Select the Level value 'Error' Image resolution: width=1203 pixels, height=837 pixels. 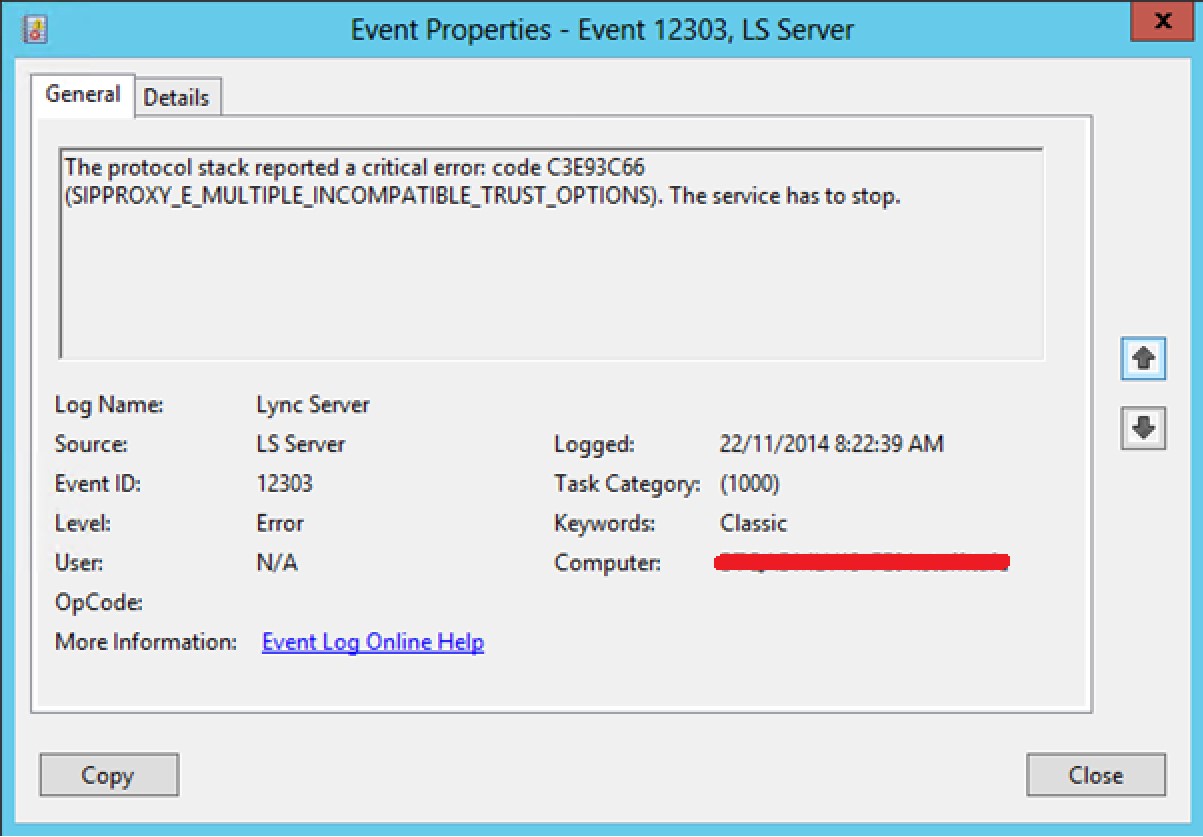point(280,523)
